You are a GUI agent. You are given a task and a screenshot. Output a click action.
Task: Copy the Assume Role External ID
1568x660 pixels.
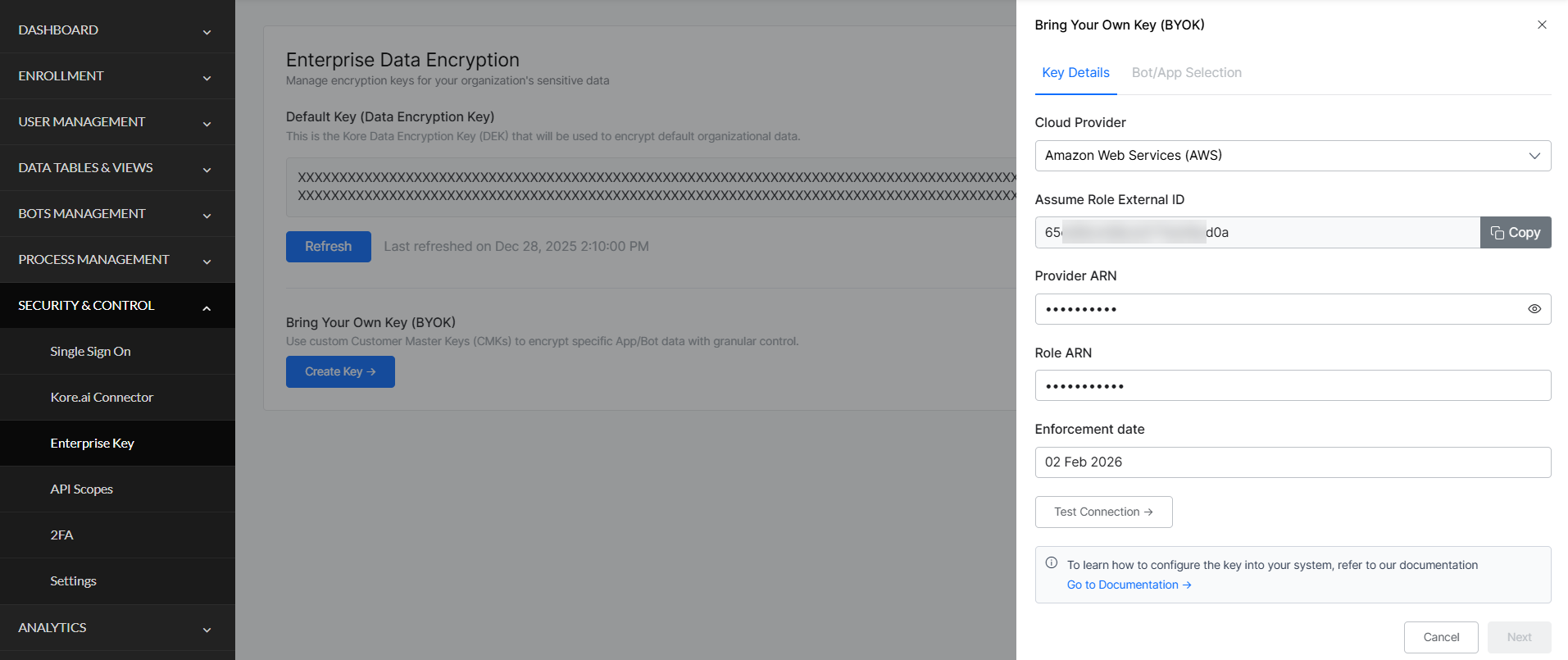pyautogui.click(x=1515, y=233)
